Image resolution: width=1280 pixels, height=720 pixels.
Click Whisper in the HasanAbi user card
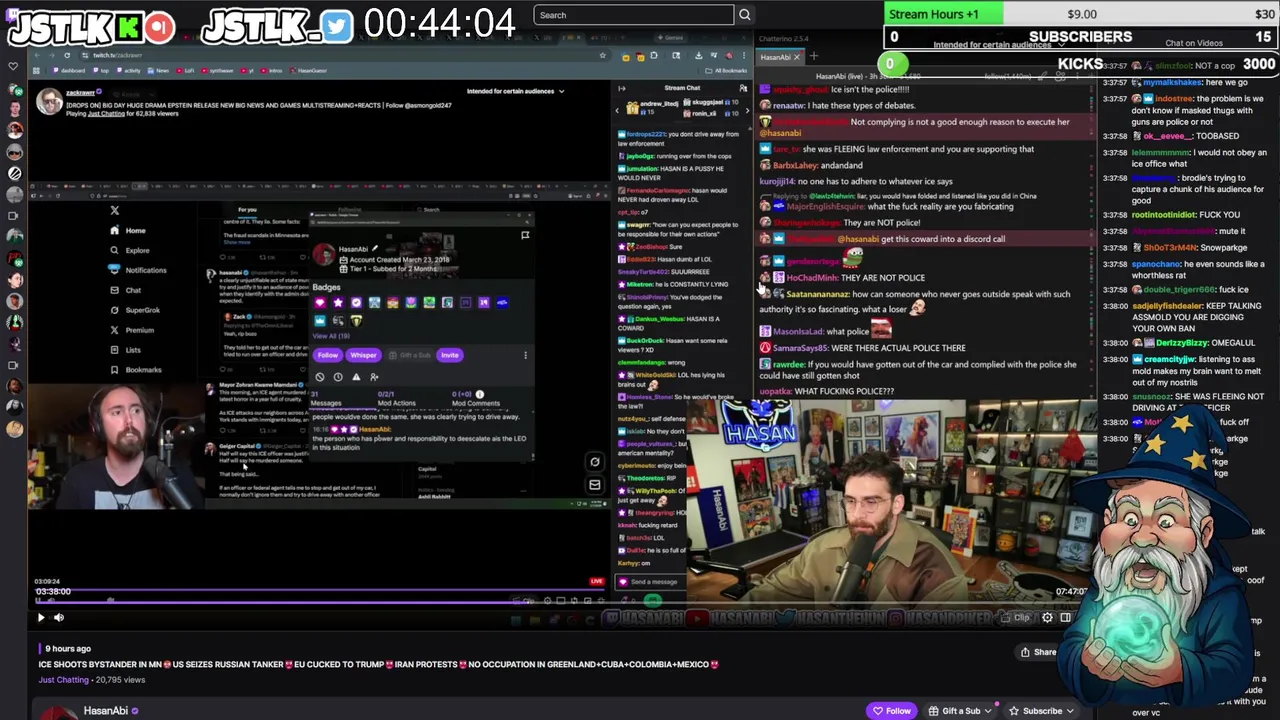[363, 355]
